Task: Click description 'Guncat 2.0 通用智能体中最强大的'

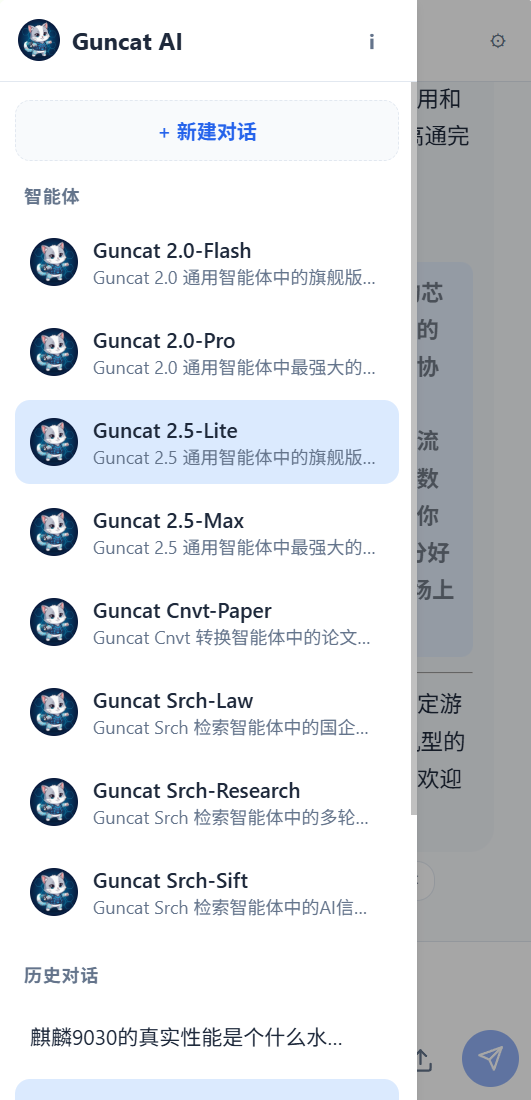Action: click(x=234, y=368)
